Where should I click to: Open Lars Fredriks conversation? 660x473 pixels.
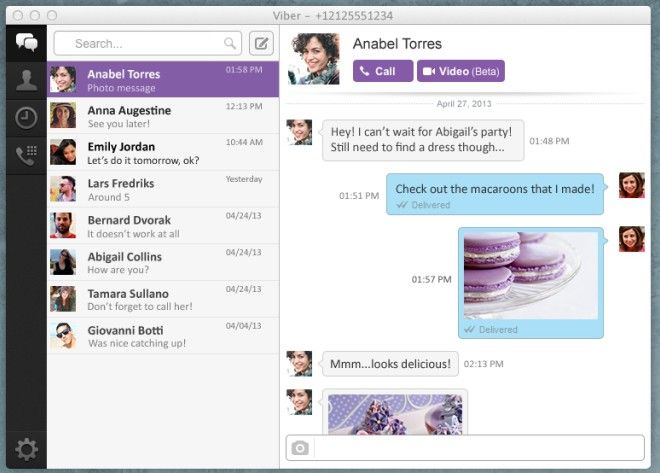pos(163,190)
